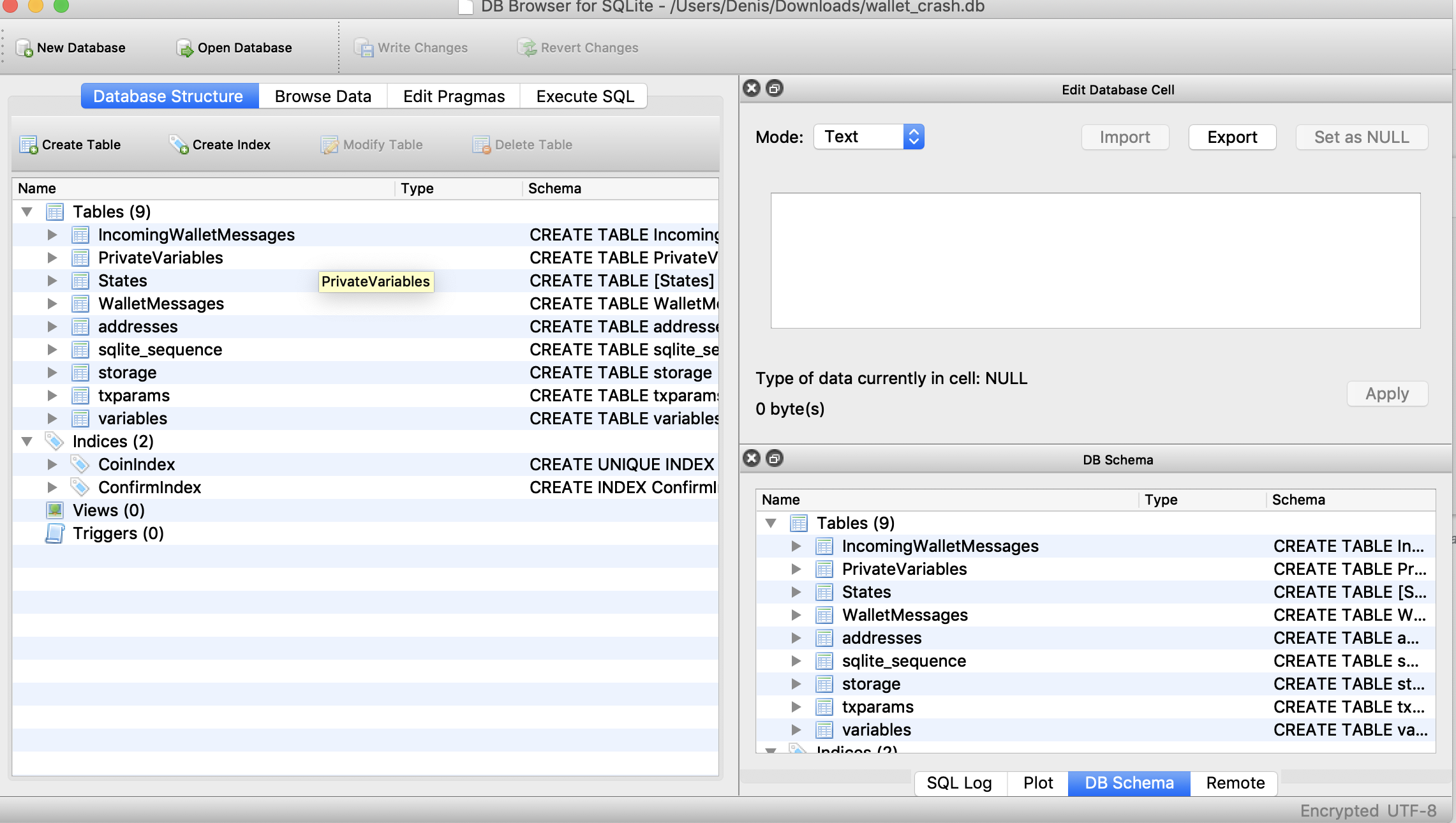Switch to the Browse Data tab
The height and width of the screenshot is (823, 1456).
pos(323,96)
